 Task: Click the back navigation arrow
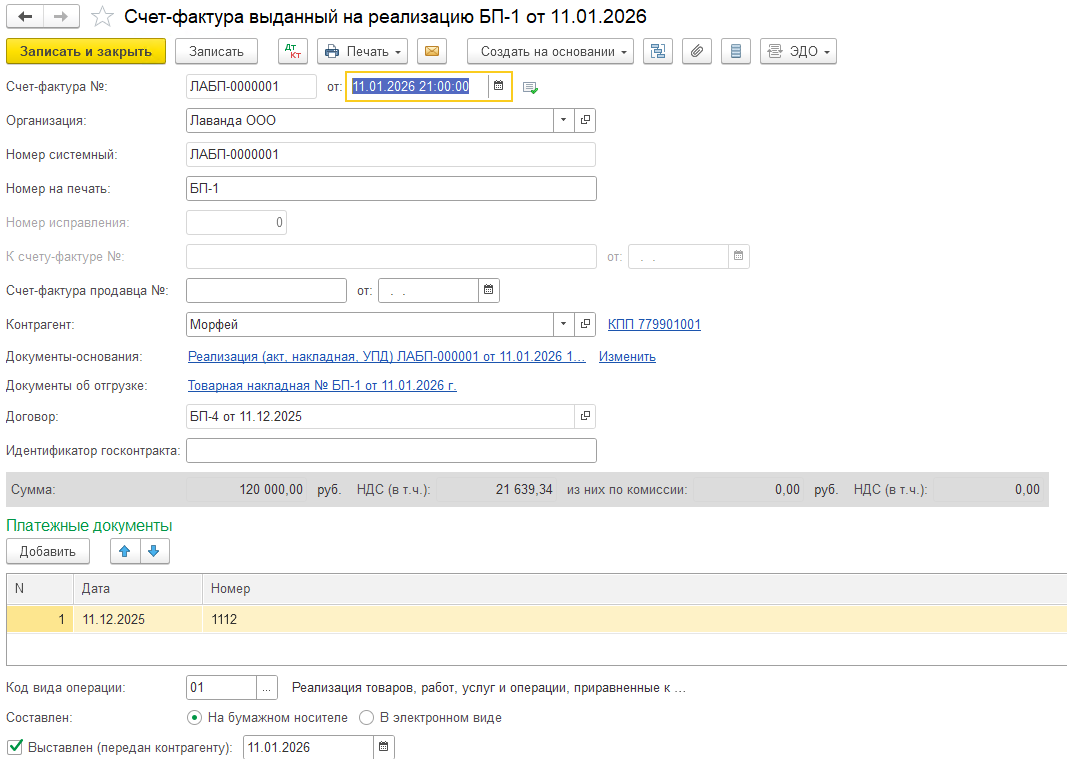point(24,17)
